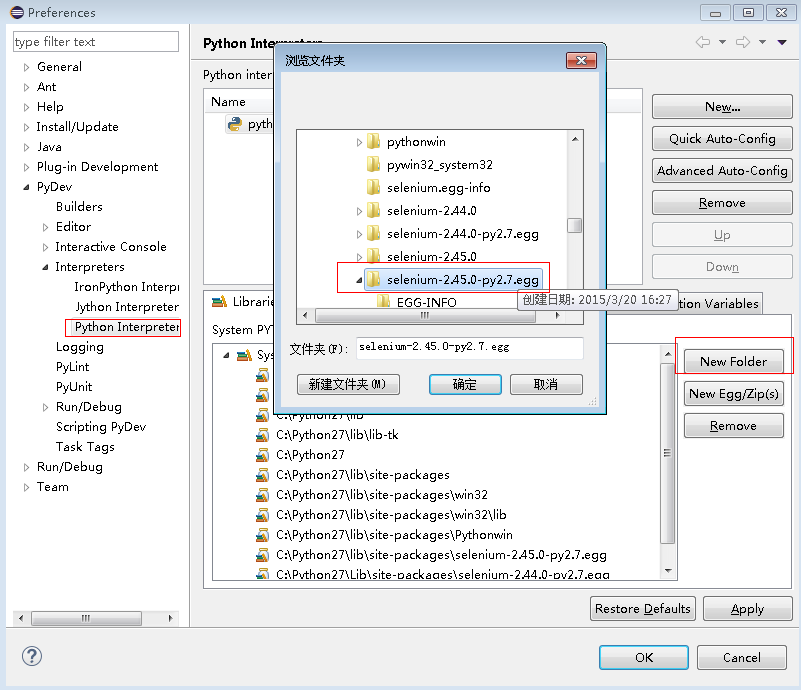Click the type filter text field
This screenshot has height=690, width=801.
point(96,41)
